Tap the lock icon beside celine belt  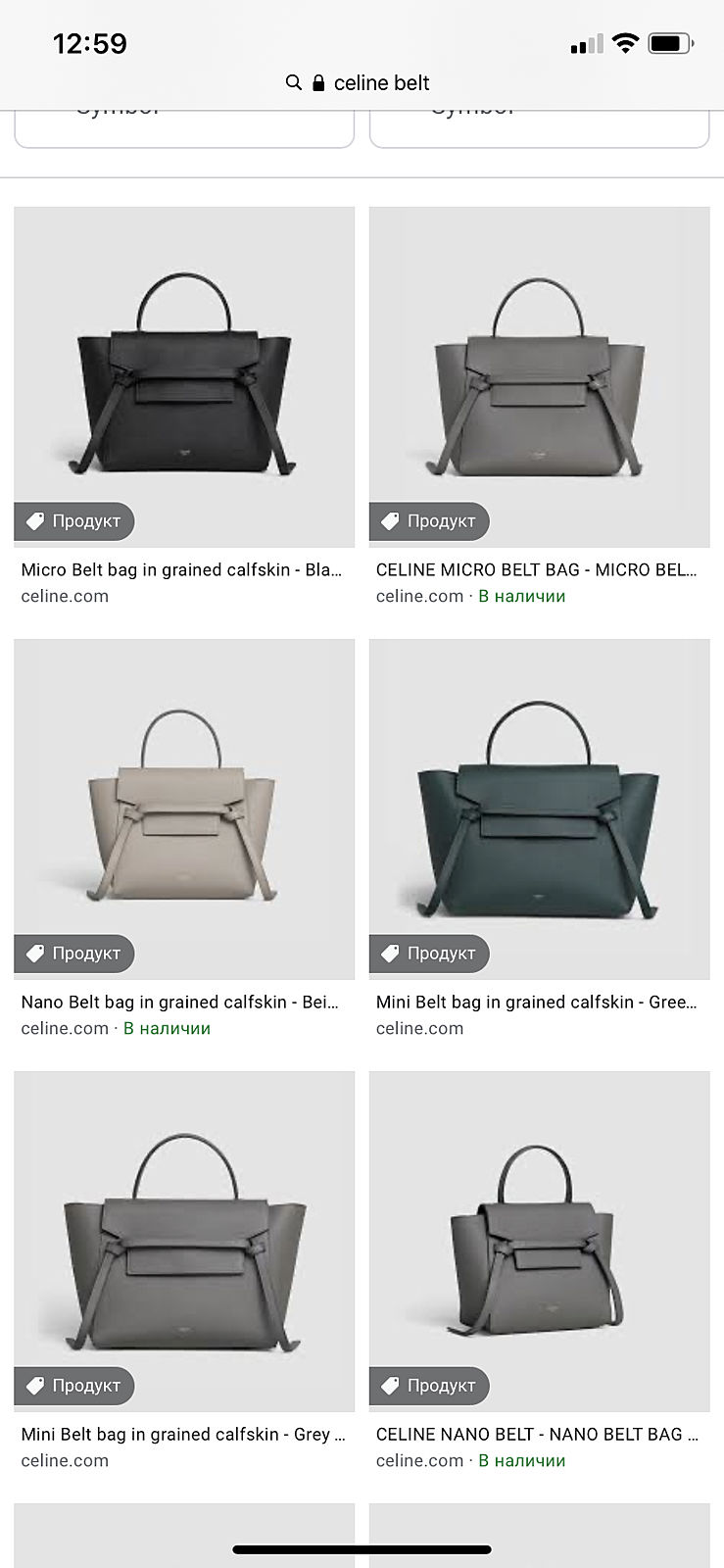pyautogui.click(x=318, y=83)
